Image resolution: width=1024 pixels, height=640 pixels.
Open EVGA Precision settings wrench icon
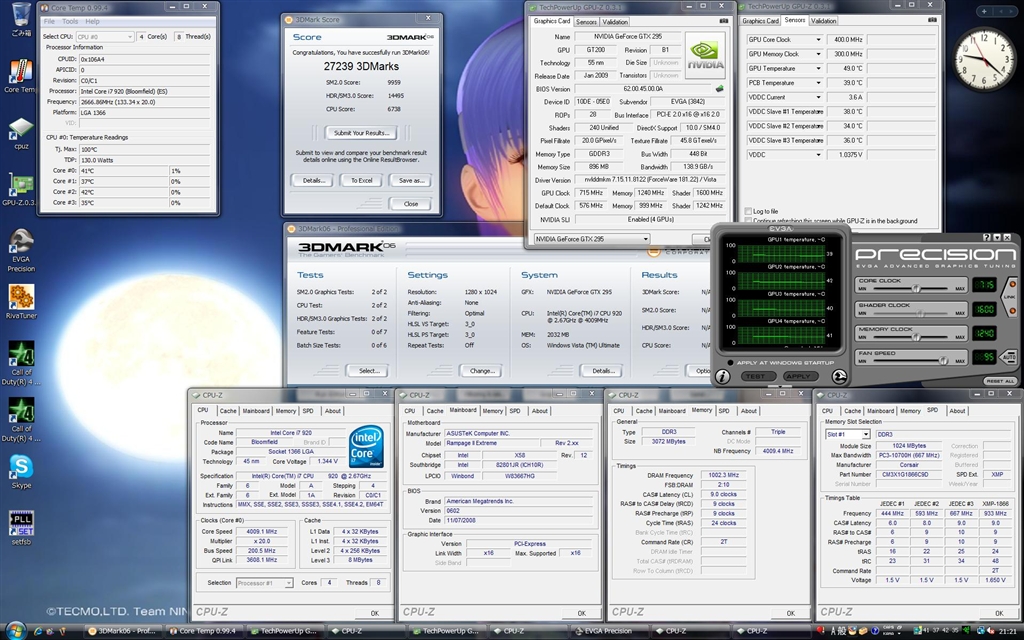point(840,376)
